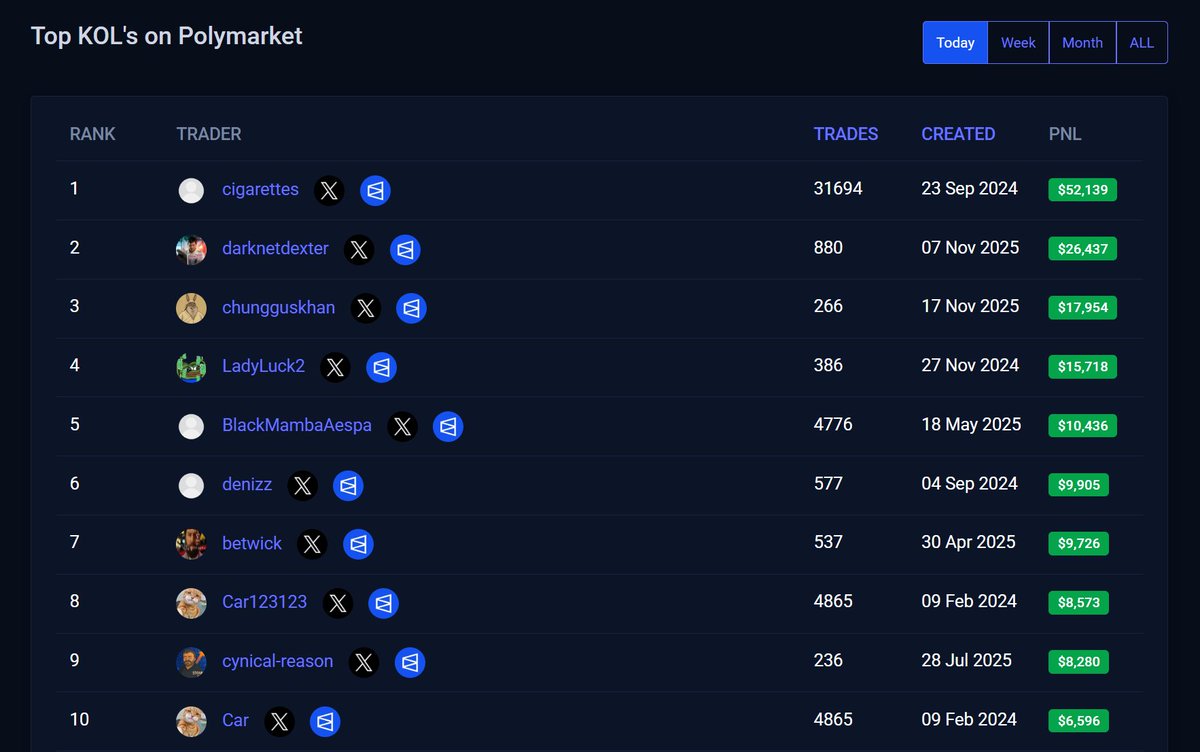Image resolution: width=1200 pixels, height=752 pixels.
Task: Open the Polymarket icon for chungguskhan
Action: tap(412, 308)
